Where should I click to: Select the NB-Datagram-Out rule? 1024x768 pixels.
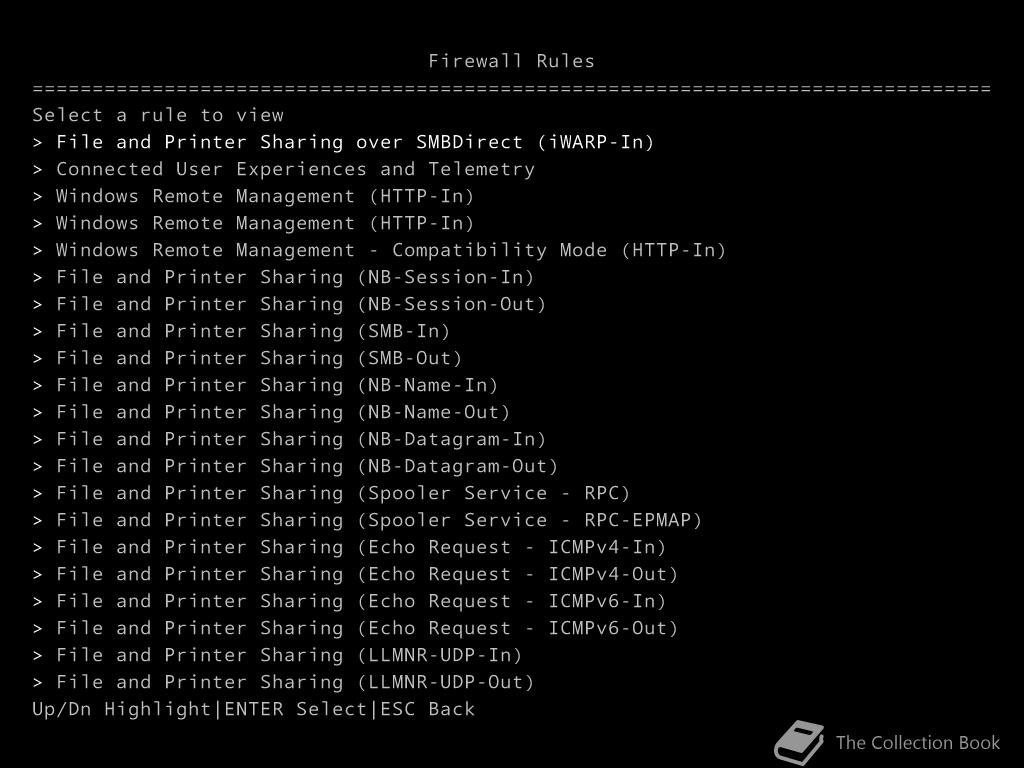point(307,466)
